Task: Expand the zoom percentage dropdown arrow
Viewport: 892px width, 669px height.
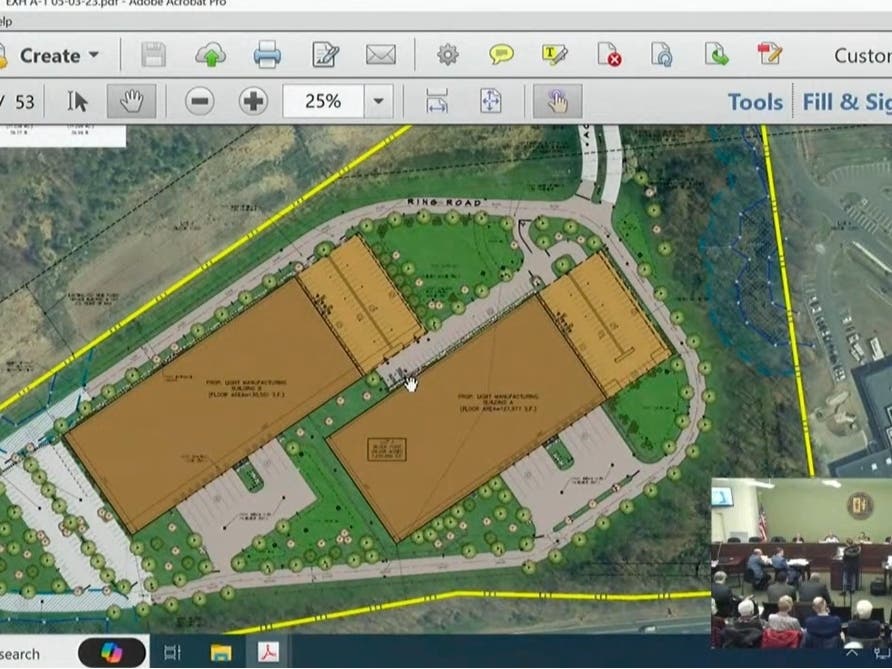Action: pos(378,101)
